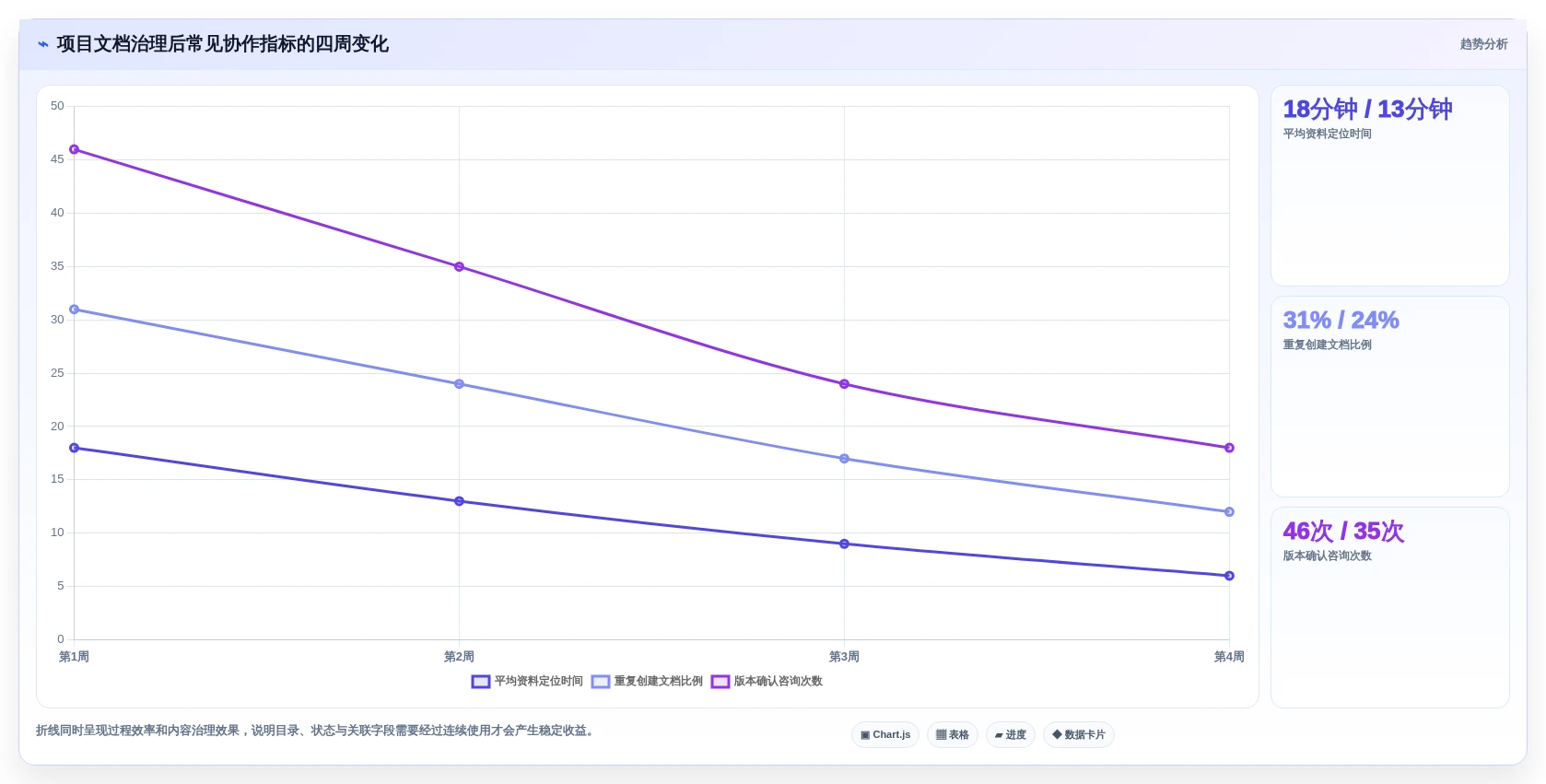Click the 第2周 point valued 35 on purple line
Screen dimensions: 1546x784
click(459, 267)
